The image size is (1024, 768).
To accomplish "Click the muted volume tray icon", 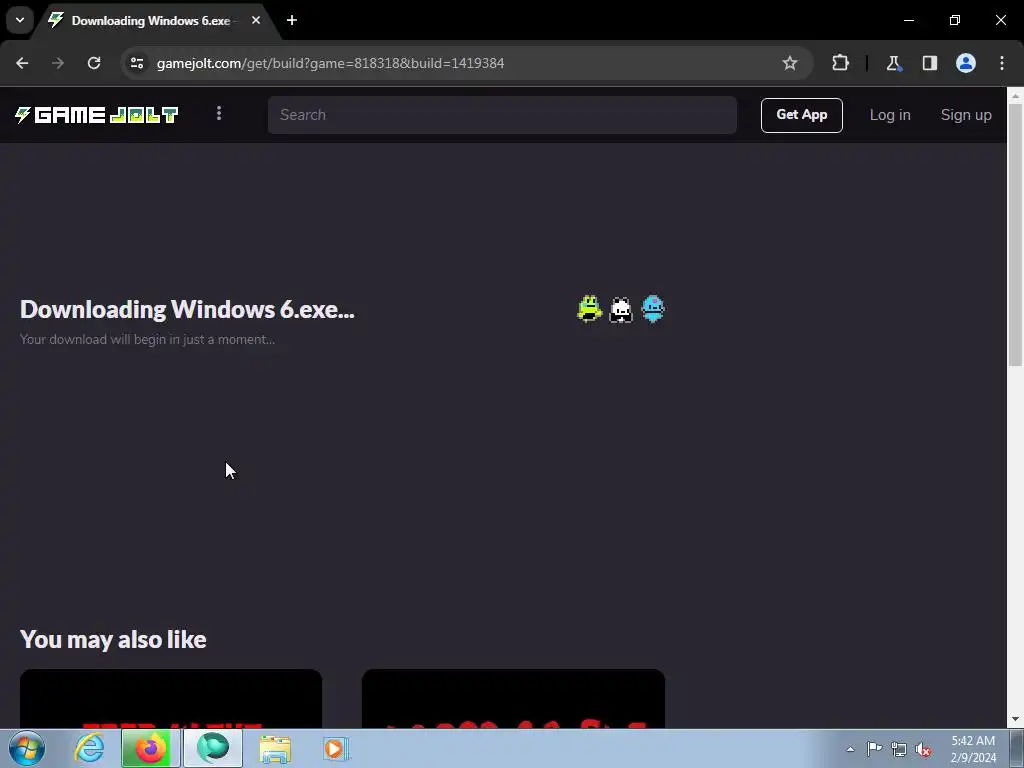I will pos(923,749).
